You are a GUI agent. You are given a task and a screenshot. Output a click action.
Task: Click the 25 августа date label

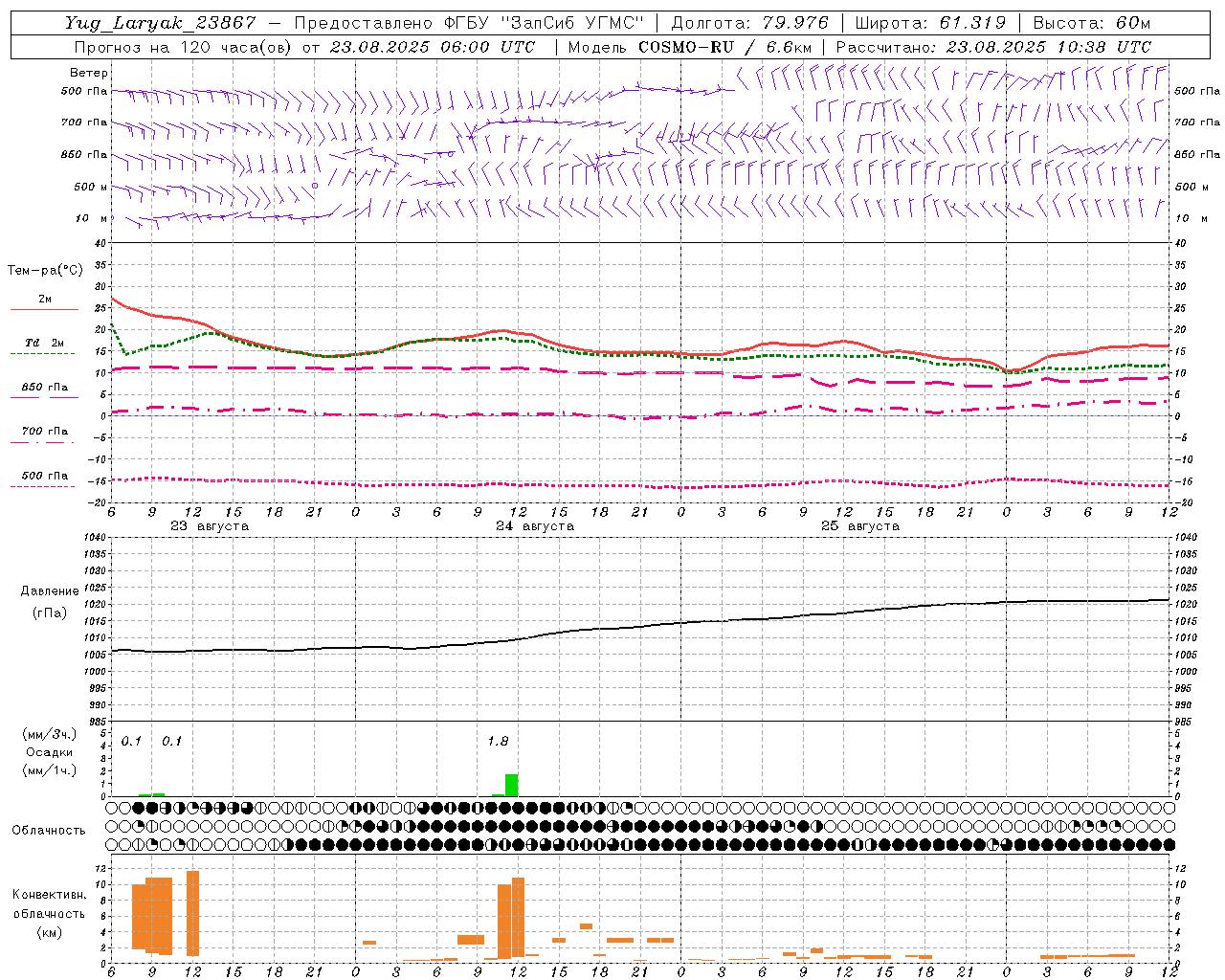click(860, 526)
